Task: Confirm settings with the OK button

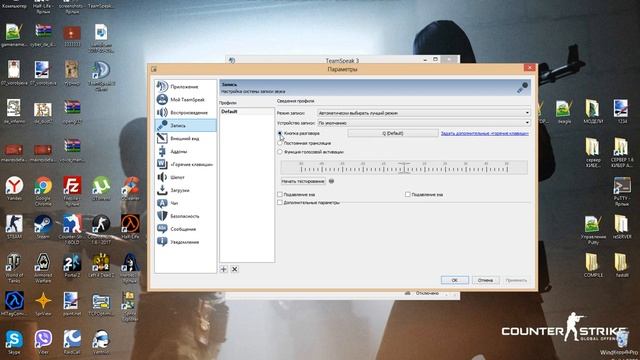Action: coord(454,280)
